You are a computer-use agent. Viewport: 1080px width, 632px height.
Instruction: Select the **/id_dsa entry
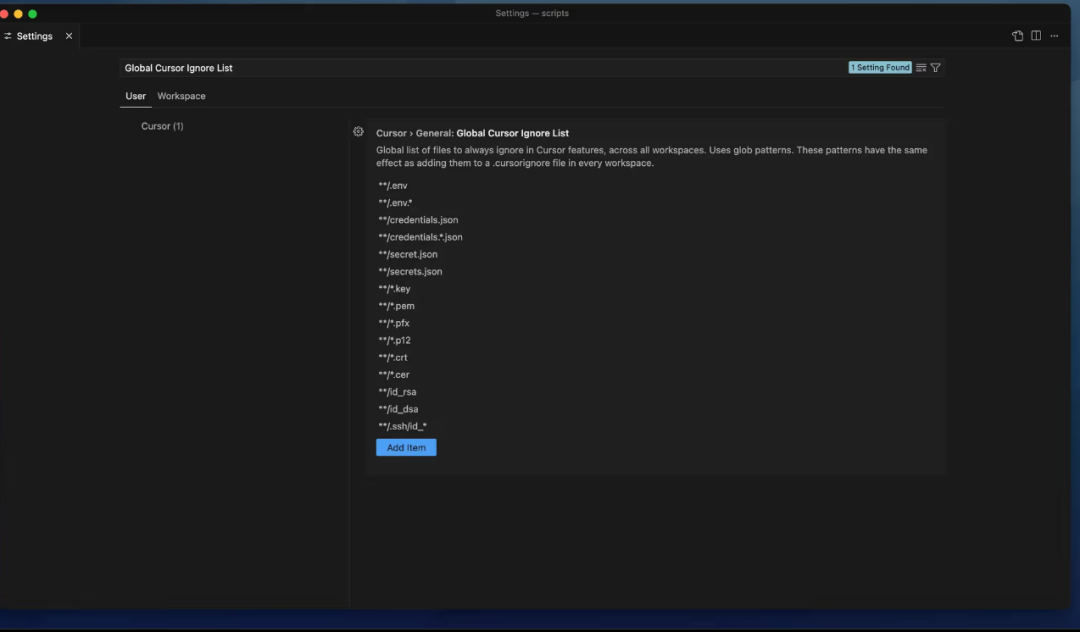pos(398,409)
